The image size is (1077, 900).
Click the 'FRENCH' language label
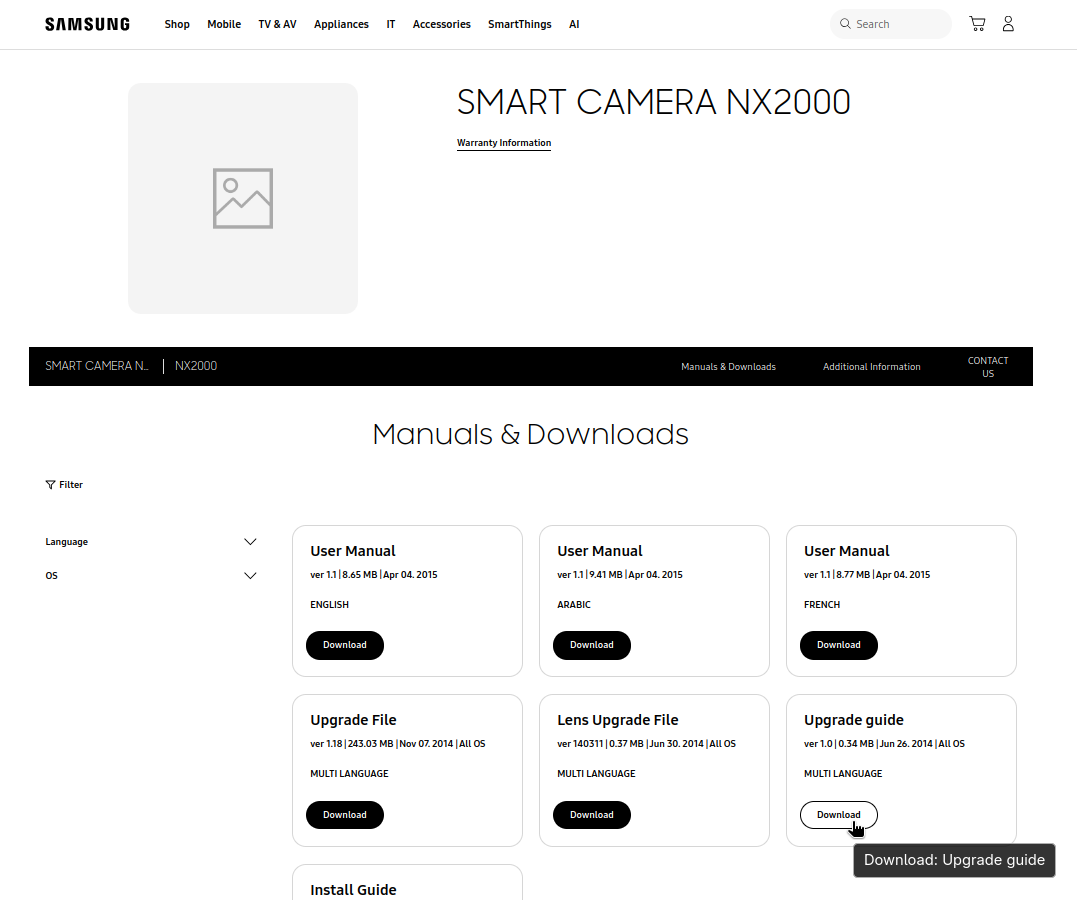pyautogui.click(x=821, y=605)
